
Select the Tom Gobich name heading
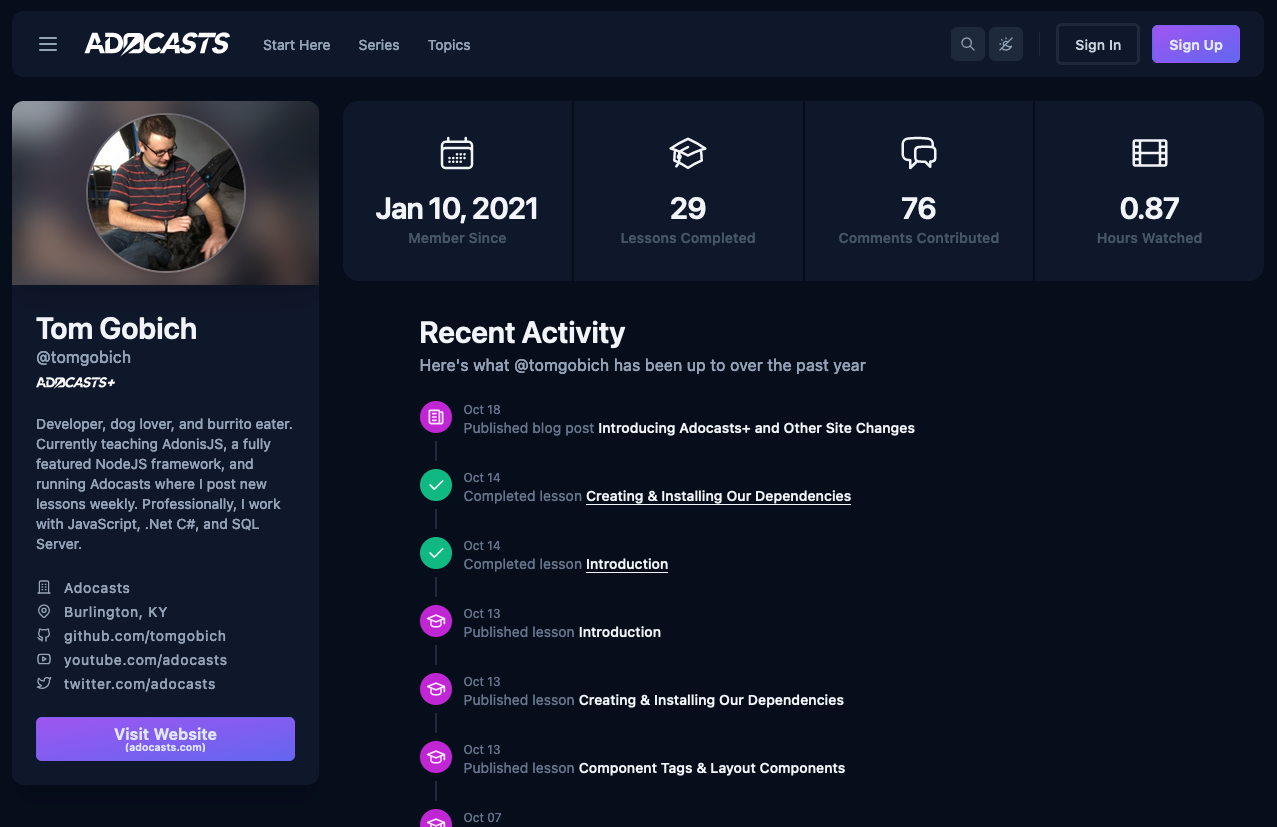[116, 328]
